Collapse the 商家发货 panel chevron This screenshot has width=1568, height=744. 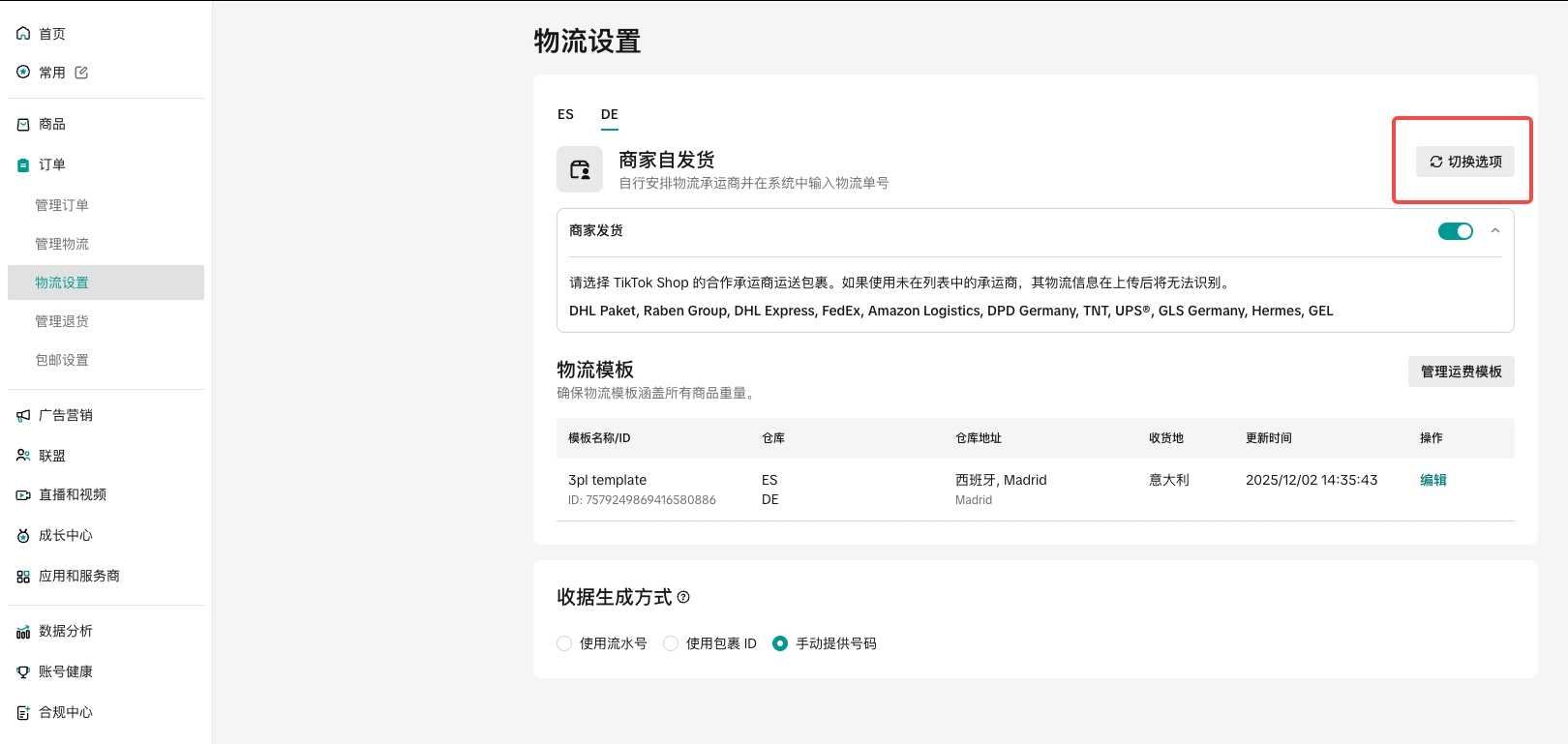click(x=1495, y=231)
